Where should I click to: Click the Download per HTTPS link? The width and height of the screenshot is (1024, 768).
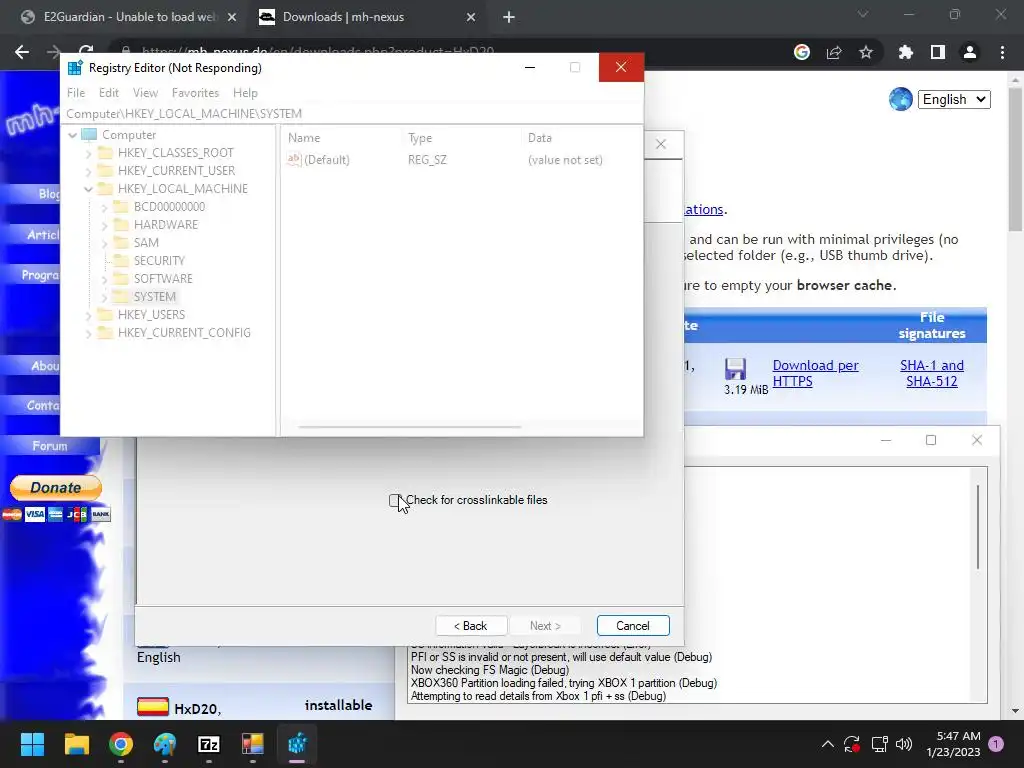(x=815, y=374)
